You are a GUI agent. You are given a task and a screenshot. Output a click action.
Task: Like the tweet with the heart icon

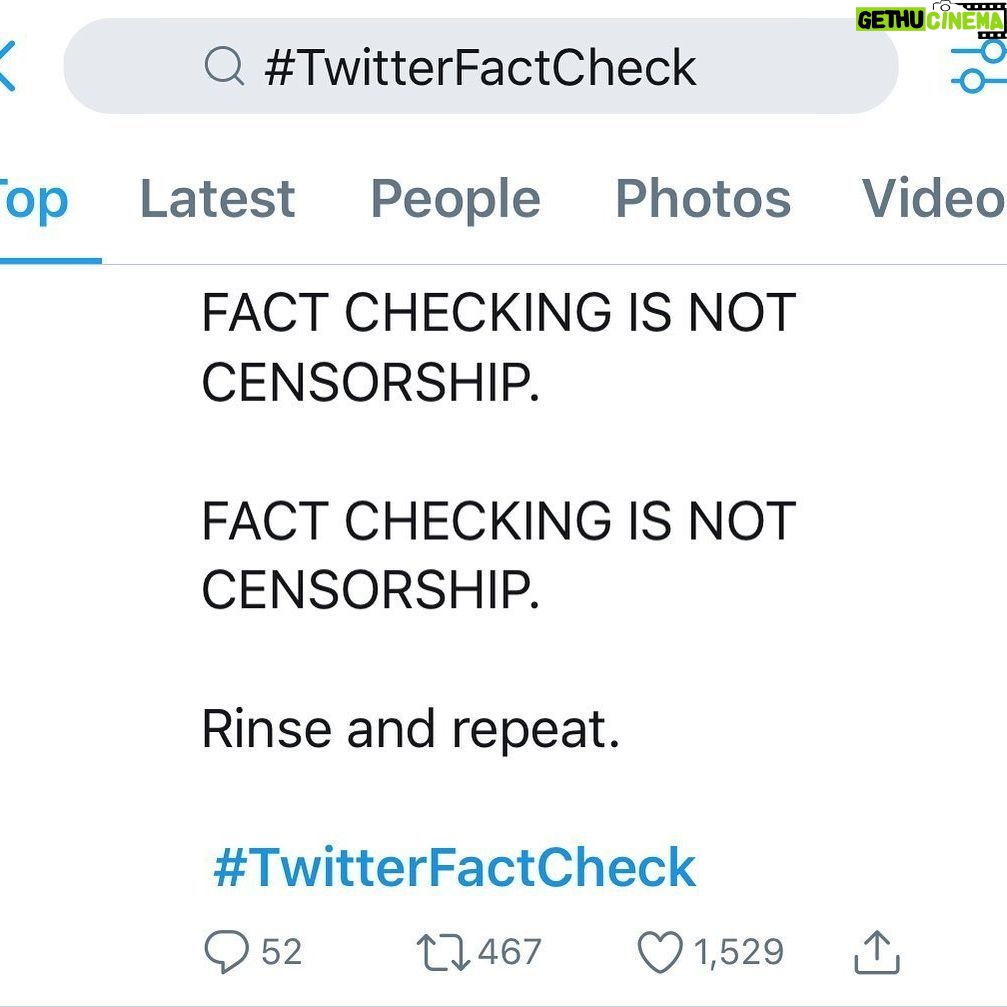tap(660, 952)
